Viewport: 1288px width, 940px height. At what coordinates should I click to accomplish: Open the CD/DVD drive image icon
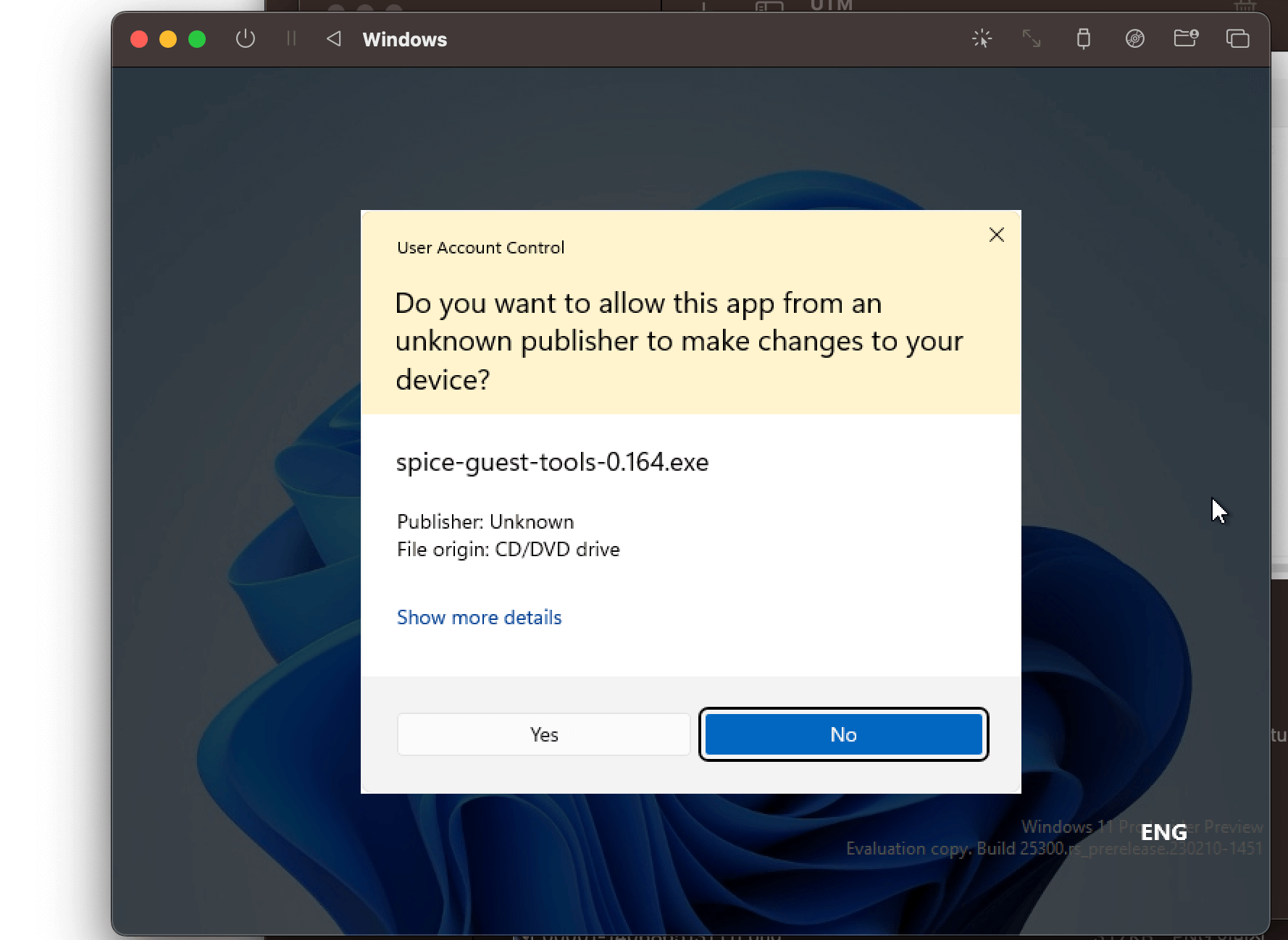click(x=1134, y=38)
